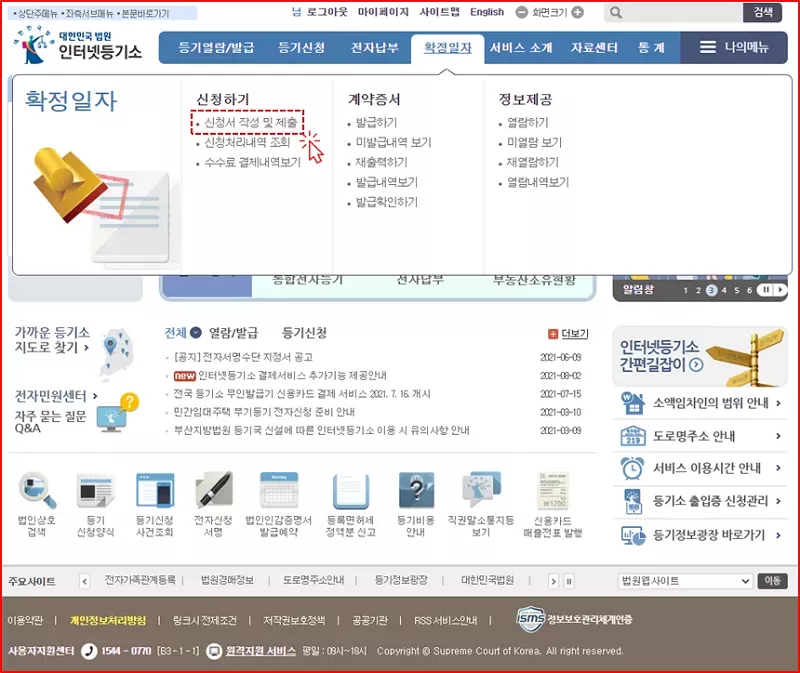Click 신청처리내역 조회 link
Viewport: 800px width, 673px height.
point(247,142)
